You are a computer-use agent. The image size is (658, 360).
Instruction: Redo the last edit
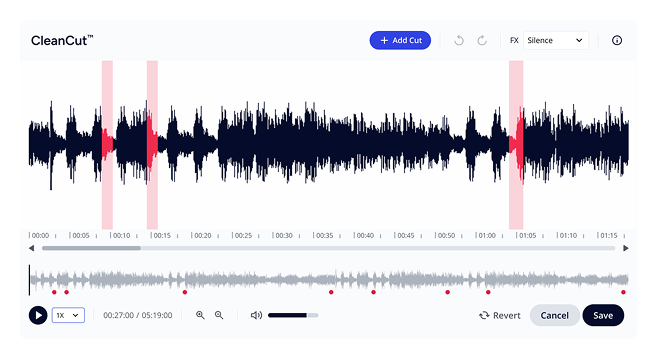(x=482, y=40)
